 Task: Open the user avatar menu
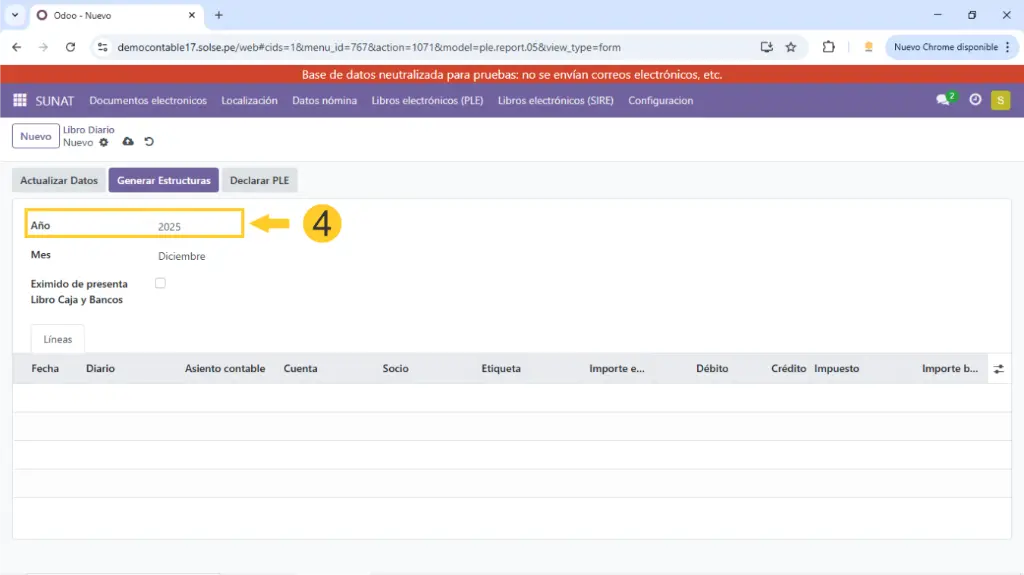(1000, 100)
